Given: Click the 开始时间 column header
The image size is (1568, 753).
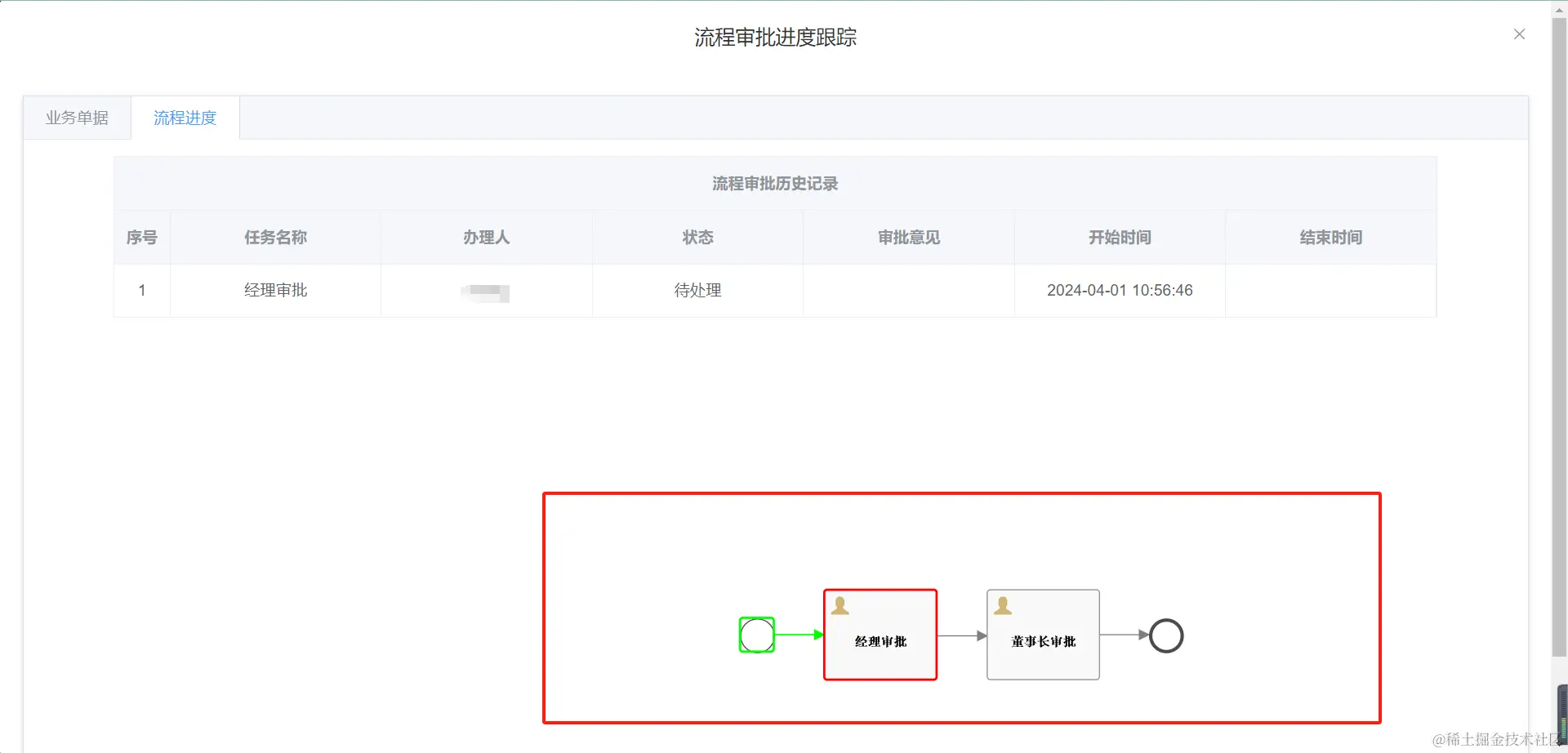Looking at the screenshot, I should point(1120,238).
